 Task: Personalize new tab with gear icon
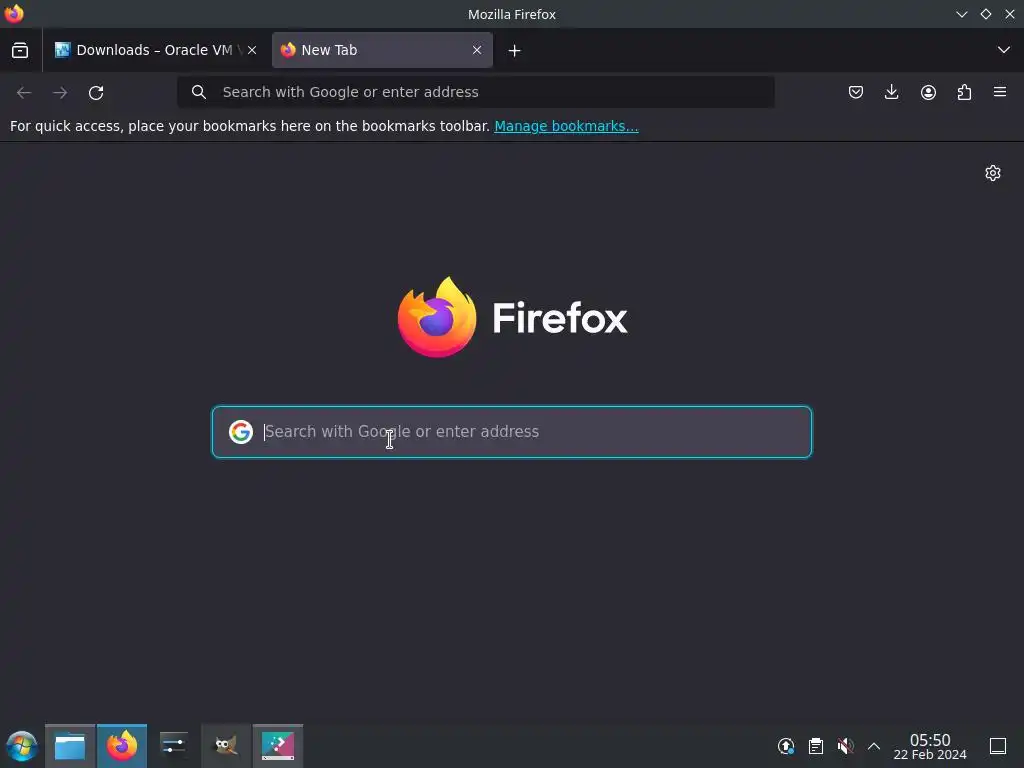[993, 173]
